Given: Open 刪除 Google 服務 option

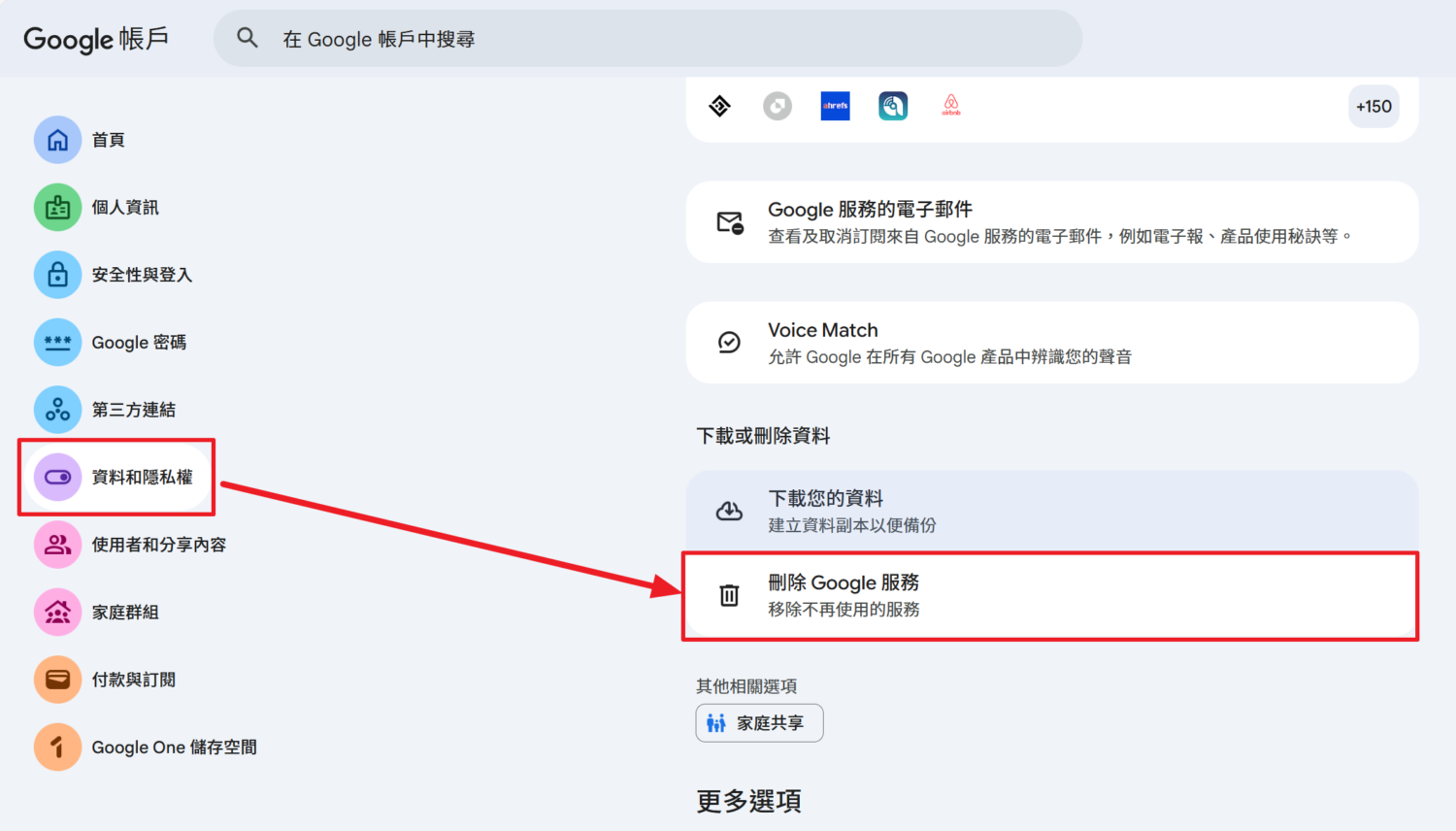Looking at the screenshot, I should (1051, 595).
